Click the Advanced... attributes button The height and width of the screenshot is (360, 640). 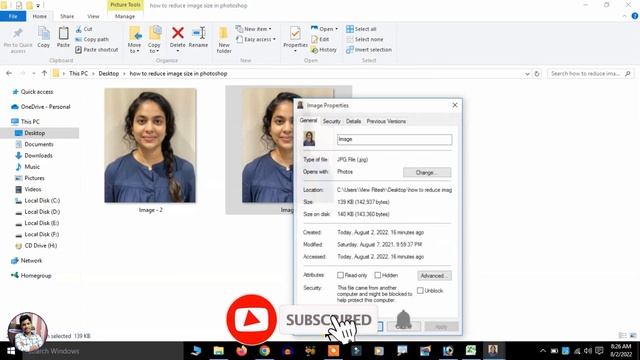(x=434, y=276)
